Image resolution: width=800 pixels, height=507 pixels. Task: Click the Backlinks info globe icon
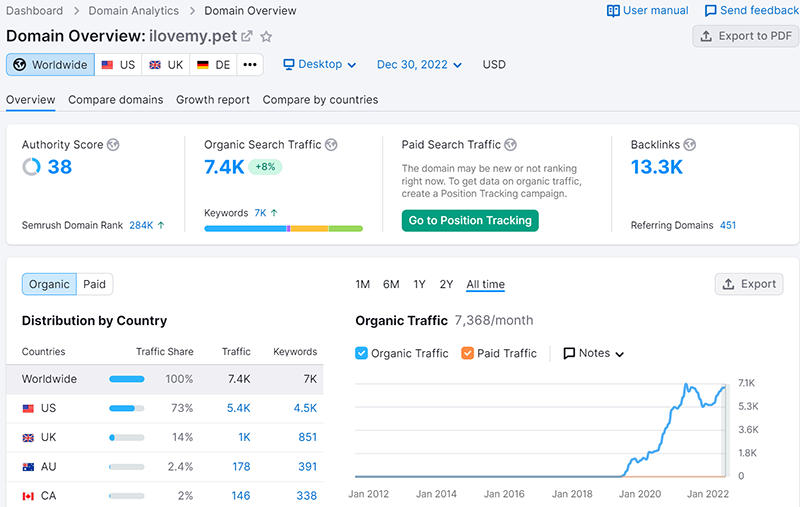click(x=689, y=145)
